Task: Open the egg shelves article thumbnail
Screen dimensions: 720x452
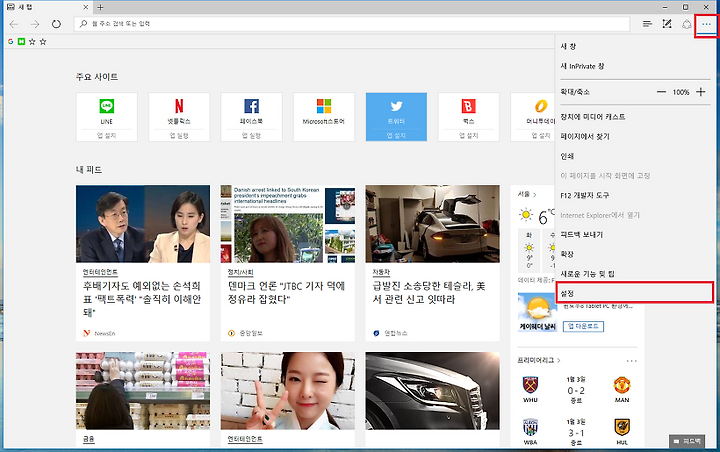Action: point(143,391)
